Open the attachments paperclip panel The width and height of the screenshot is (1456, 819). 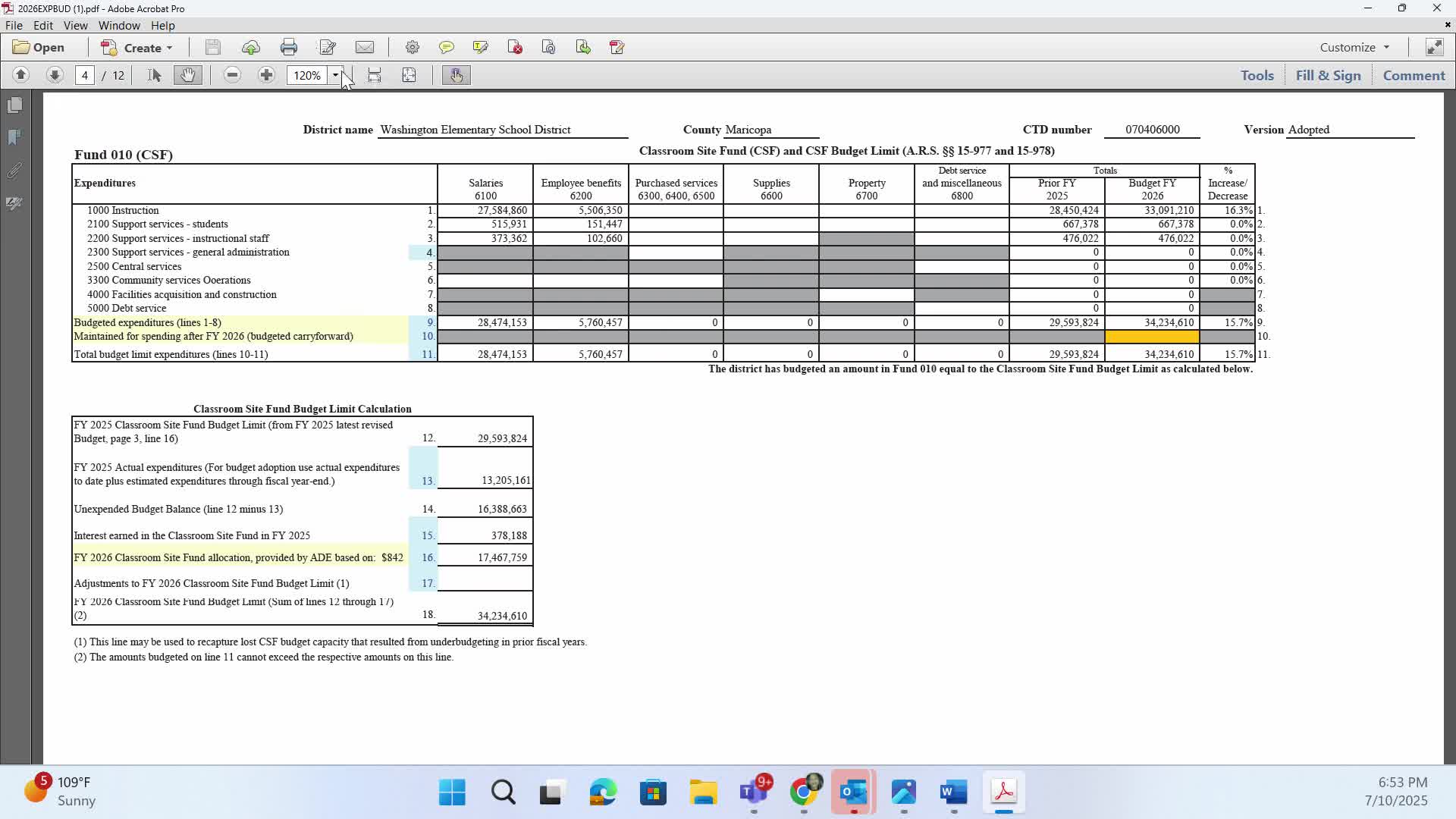coord(14,171)
